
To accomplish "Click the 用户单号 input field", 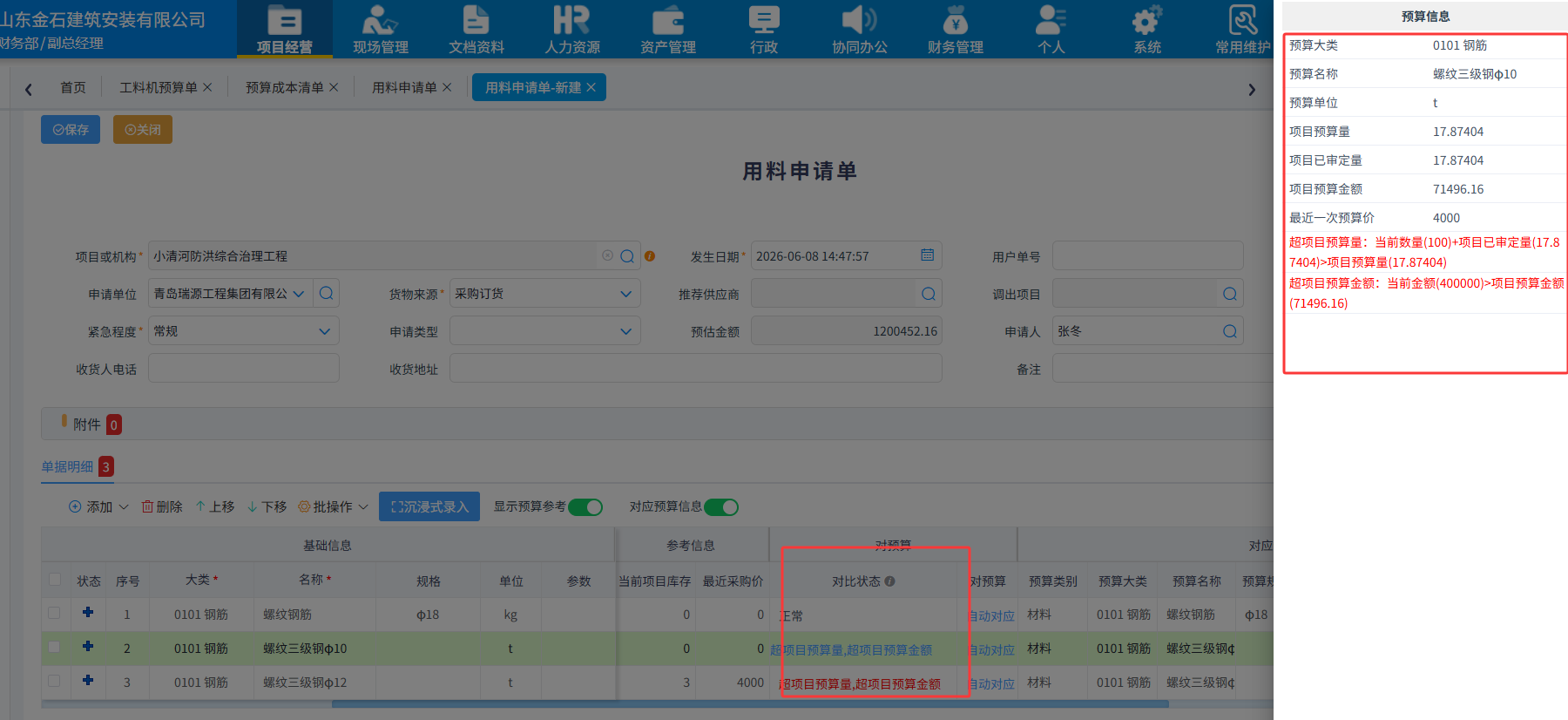I will (x=1147, y=256).
